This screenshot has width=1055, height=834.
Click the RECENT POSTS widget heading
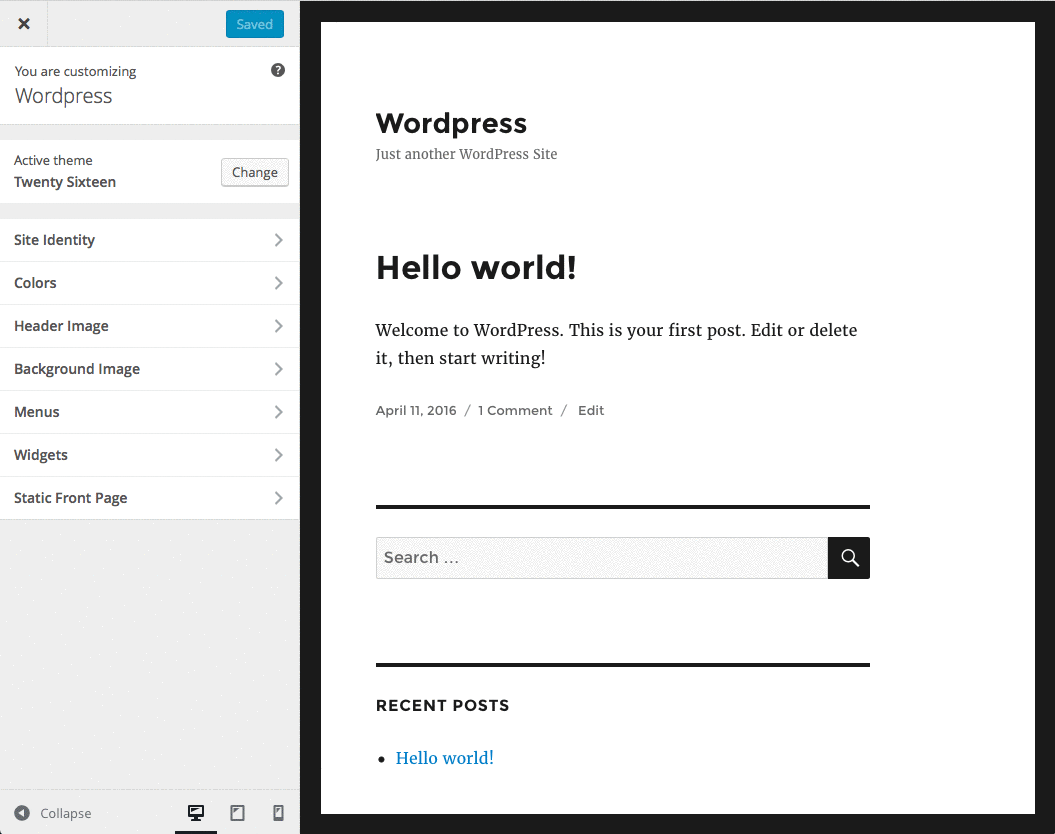pyautogui.click(x=442, y=706)
